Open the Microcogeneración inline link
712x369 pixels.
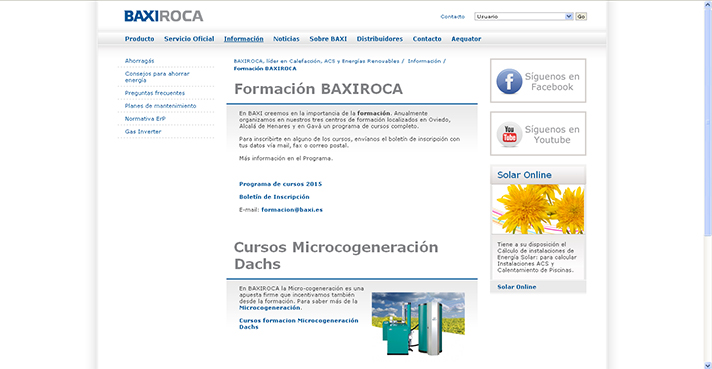pos(269,308)
